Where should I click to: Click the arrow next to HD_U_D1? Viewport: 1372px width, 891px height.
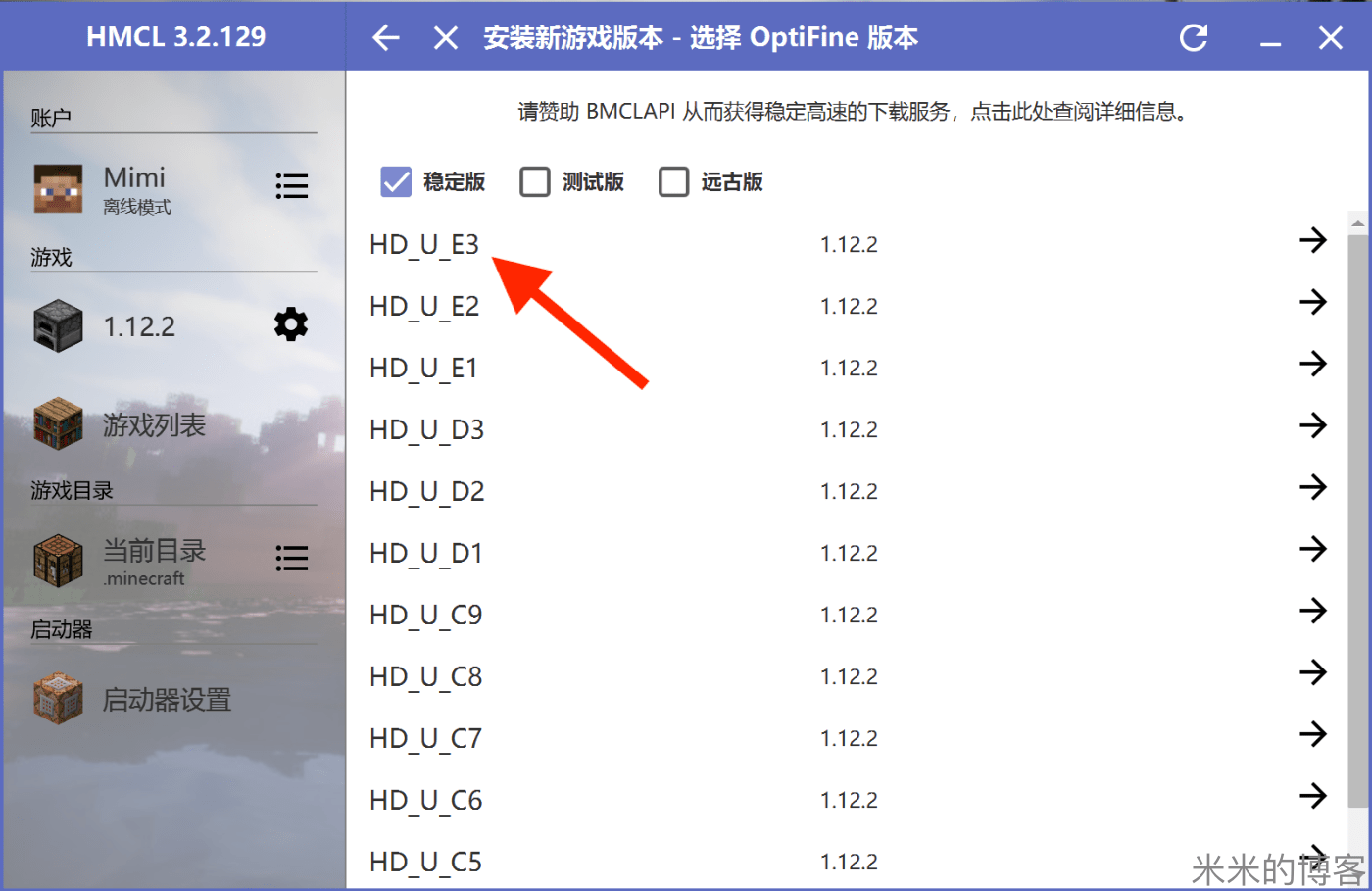pyautogui.click(x=1313, y=549)
